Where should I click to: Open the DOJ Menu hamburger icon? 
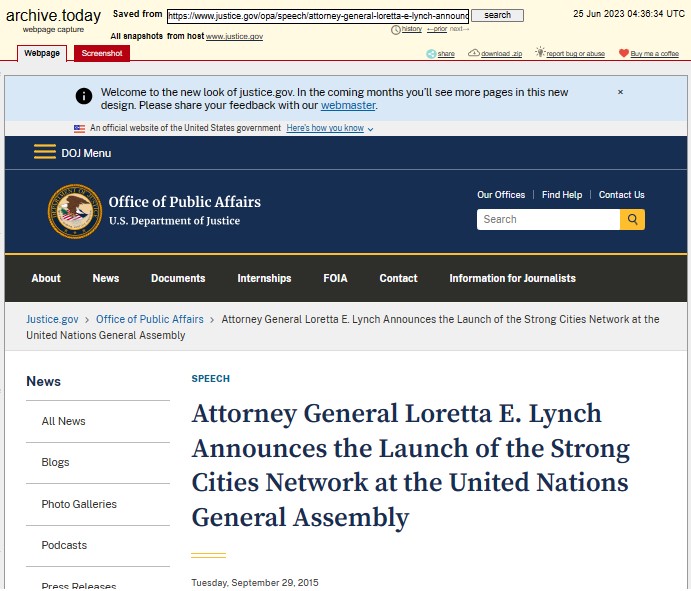[x=45, y=152]
